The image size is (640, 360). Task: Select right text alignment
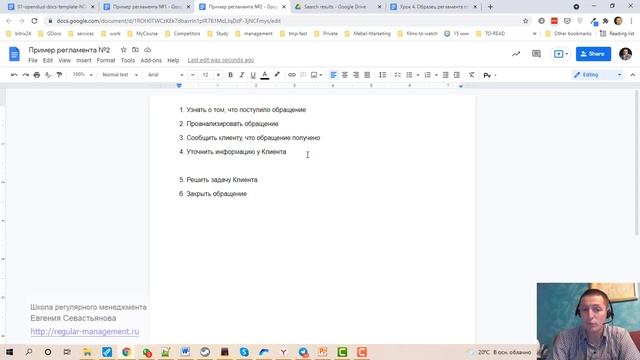[x=356, y=75]
